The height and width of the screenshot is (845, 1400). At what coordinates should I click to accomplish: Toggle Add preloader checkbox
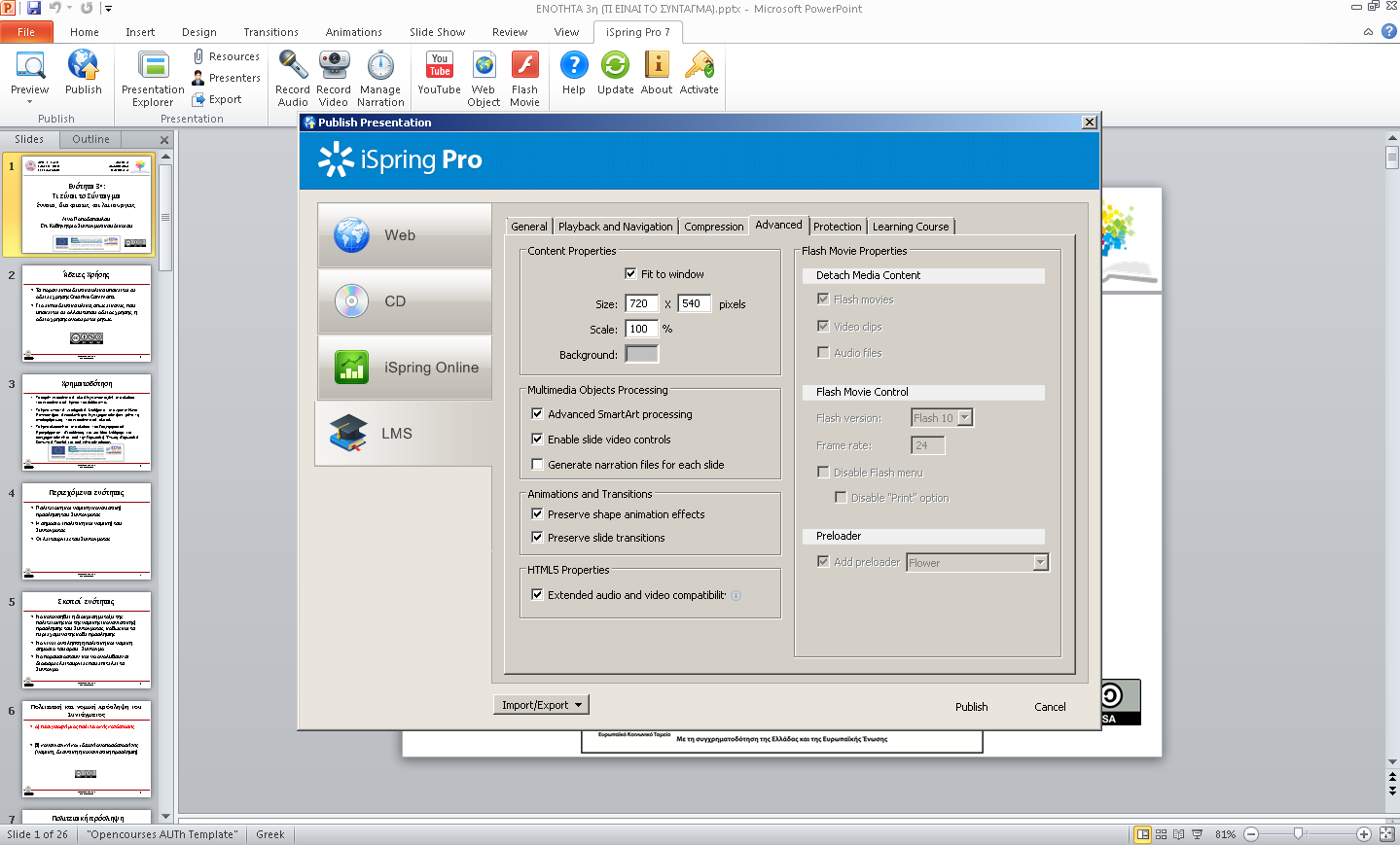[x=823, y=562]
